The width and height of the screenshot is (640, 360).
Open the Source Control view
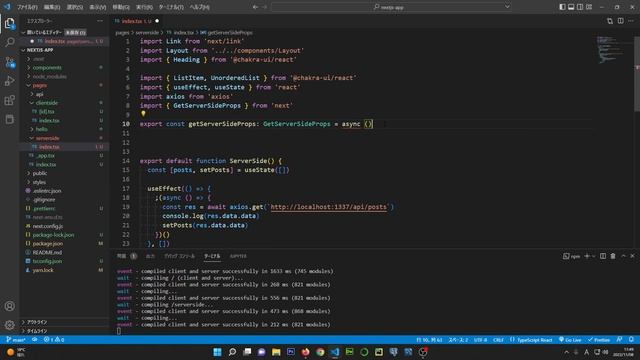(9, 62)
